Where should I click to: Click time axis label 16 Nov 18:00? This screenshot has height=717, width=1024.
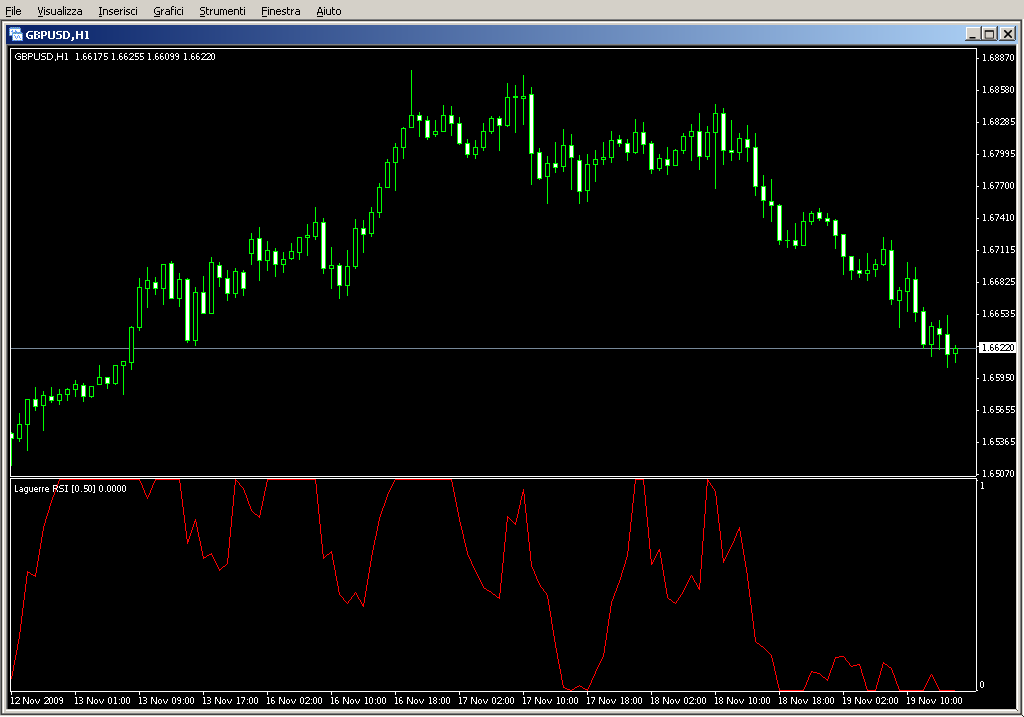point(422,701)
